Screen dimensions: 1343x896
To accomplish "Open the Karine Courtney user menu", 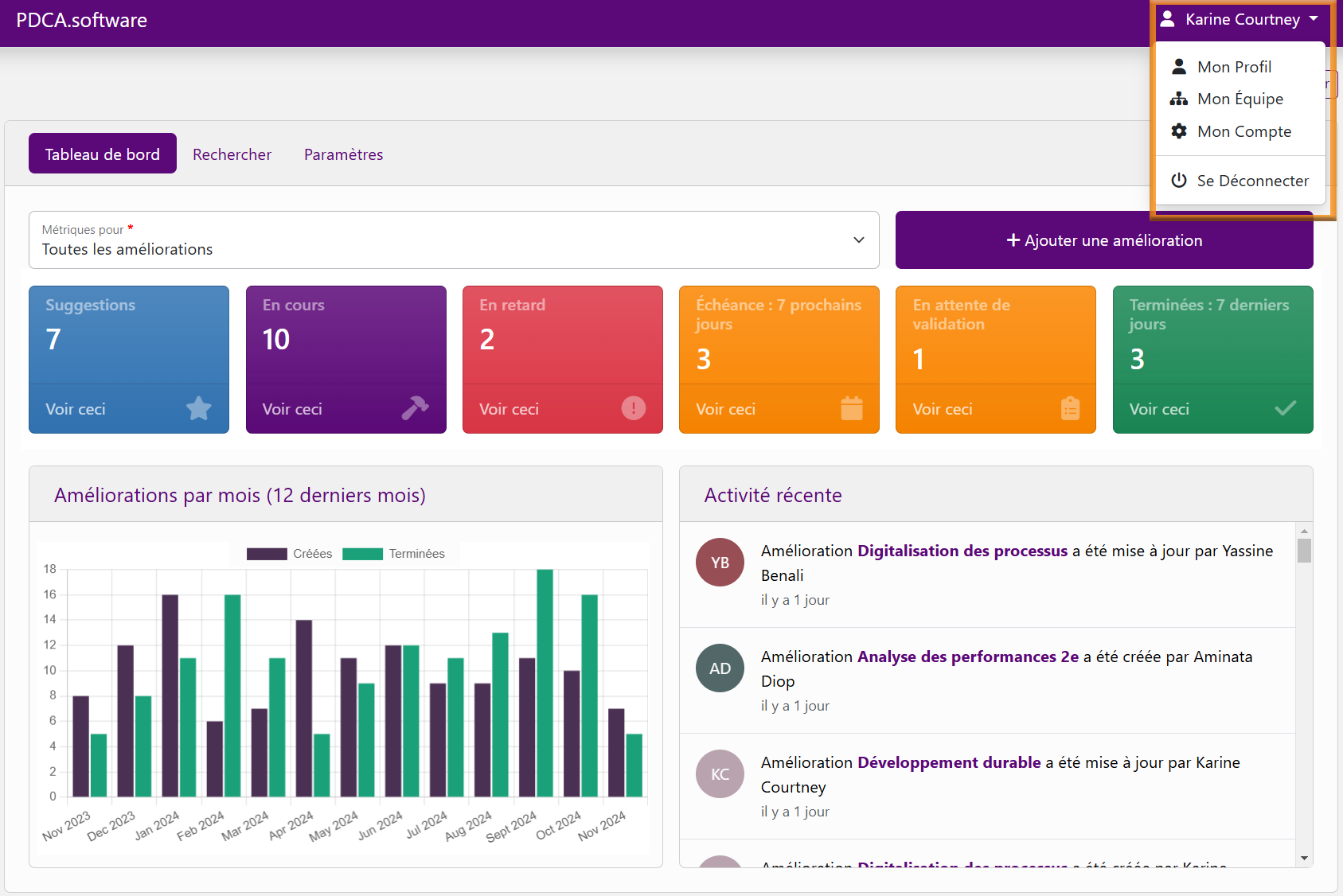I will (x=1239, y=19).
